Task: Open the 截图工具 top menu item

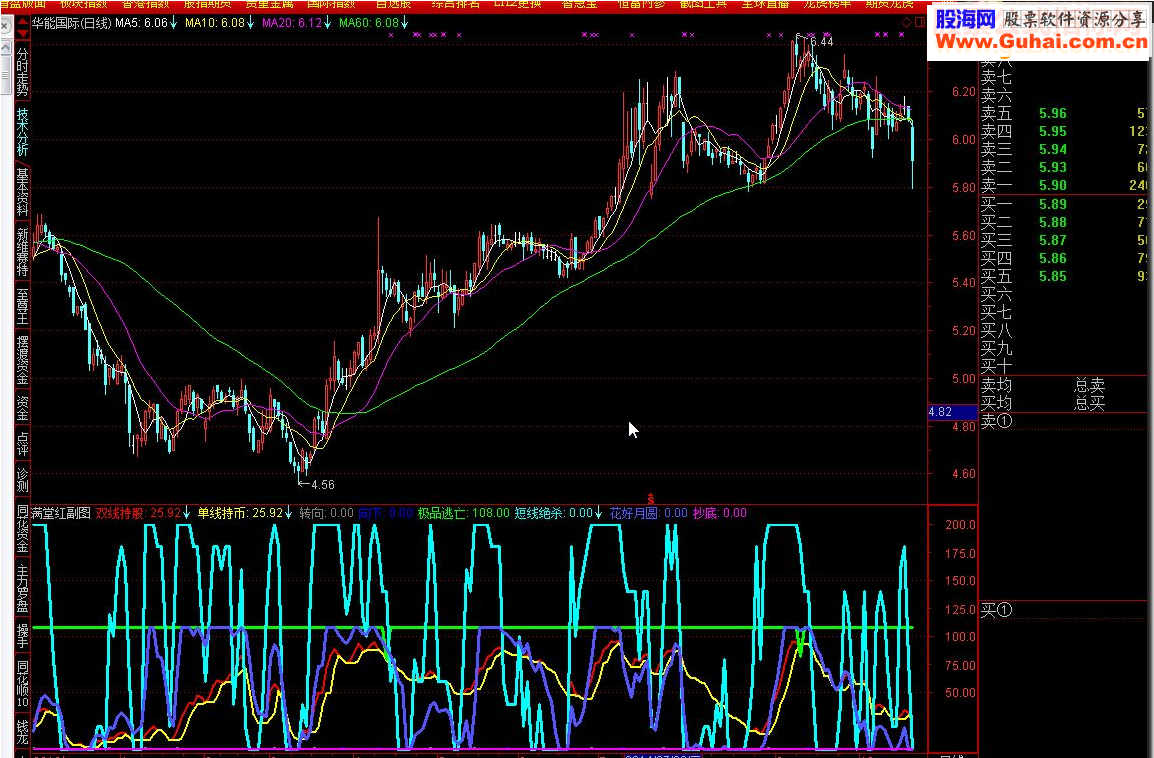Action: point(703,4)
